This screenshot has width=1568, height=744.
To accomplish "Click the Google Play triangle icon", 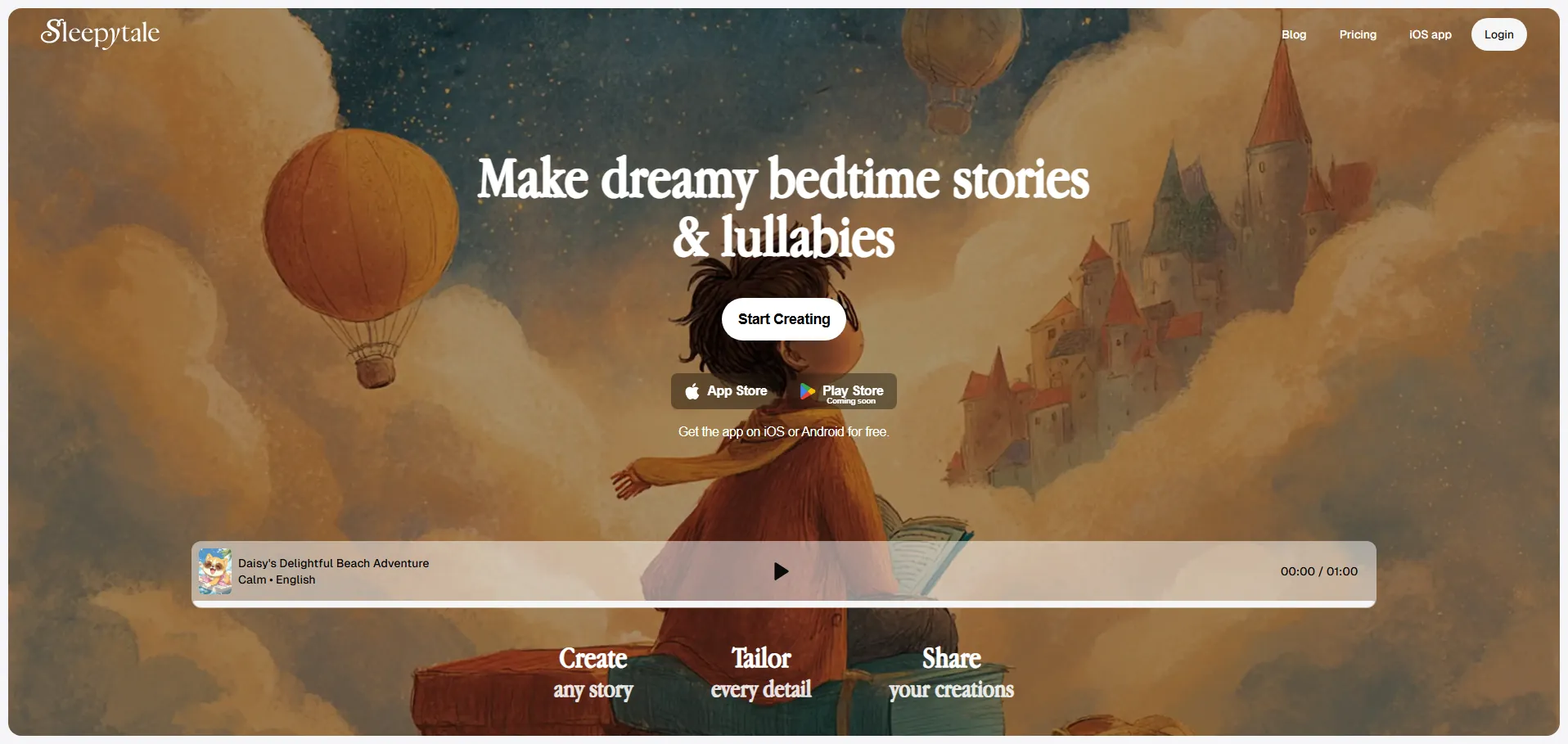I will coord(807,391).
